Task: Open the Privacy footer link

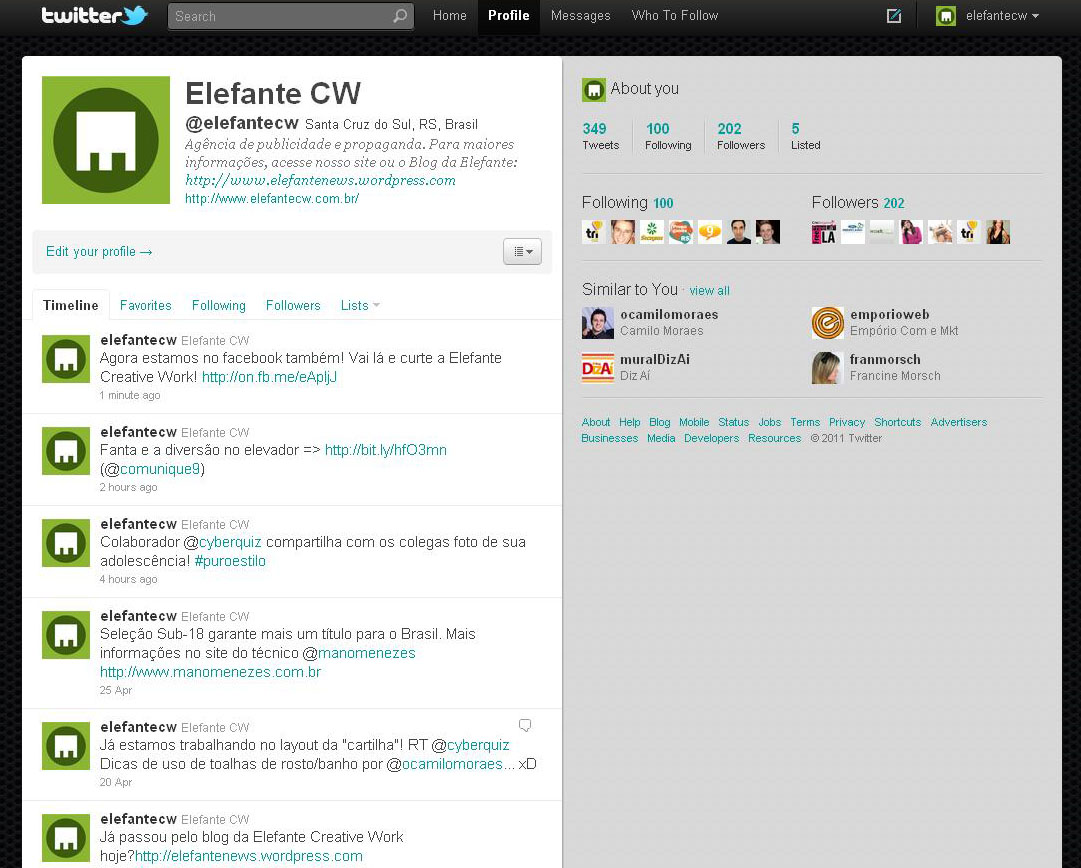Action: (847, 422)
